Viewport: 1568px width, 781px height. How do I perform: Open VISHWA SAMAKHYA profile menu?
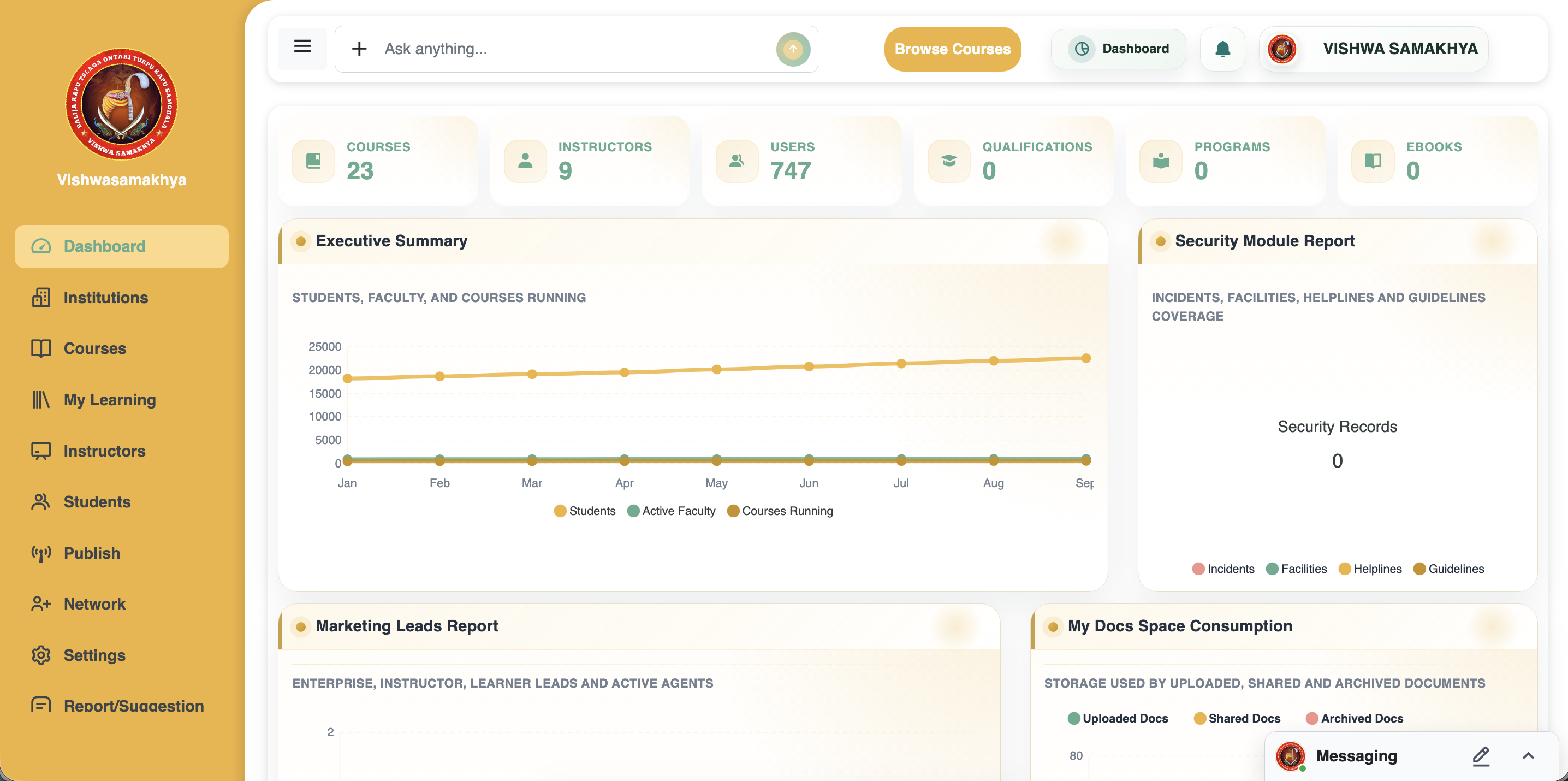tap(1373, 49)
